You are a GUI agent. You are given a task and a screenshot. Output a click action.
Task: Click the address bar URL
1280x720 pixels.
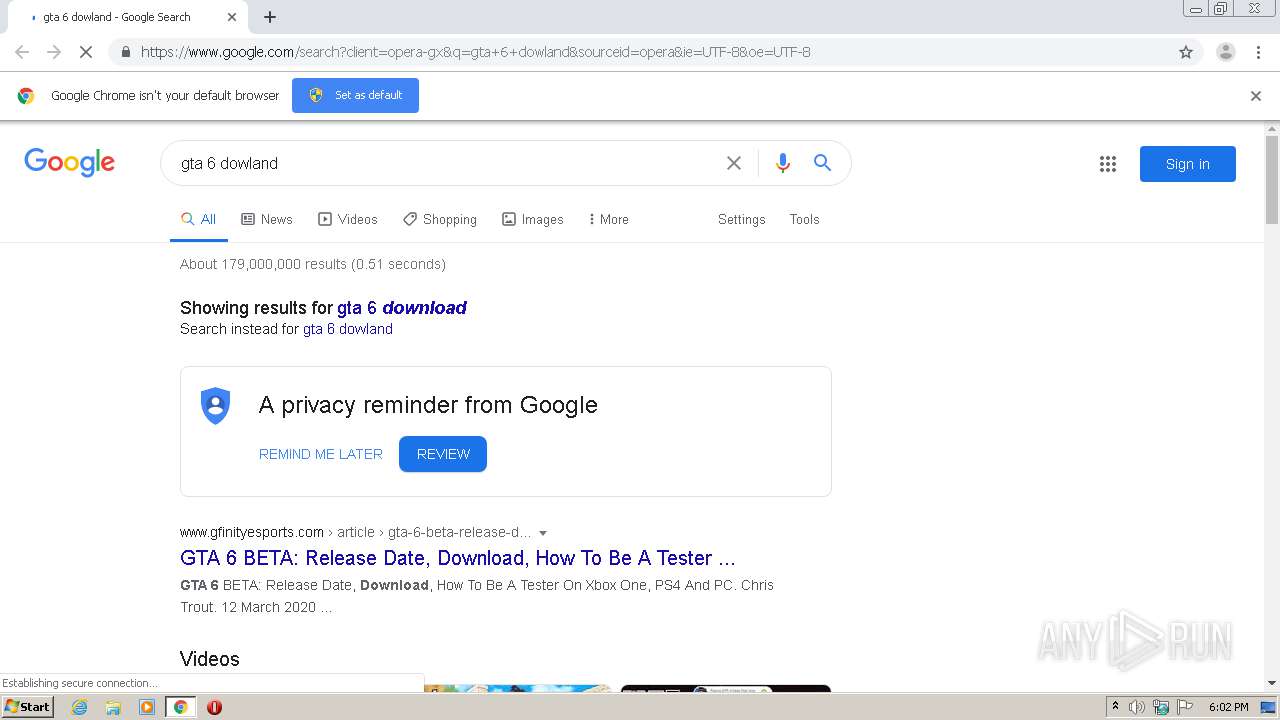[x=475, y=52]
